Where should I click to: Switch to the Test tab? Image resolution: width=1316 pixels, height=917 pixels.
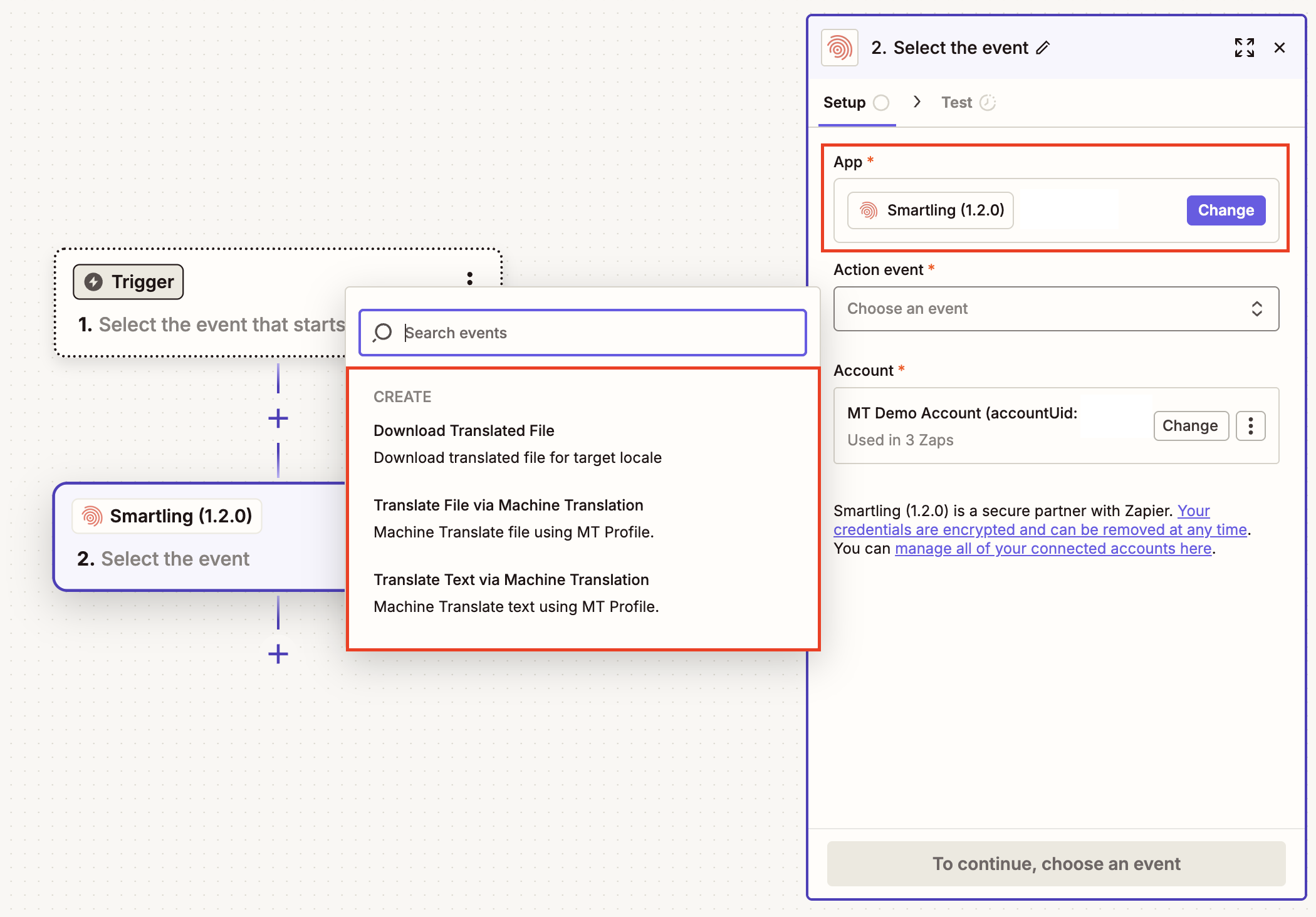tap(957, 103)
